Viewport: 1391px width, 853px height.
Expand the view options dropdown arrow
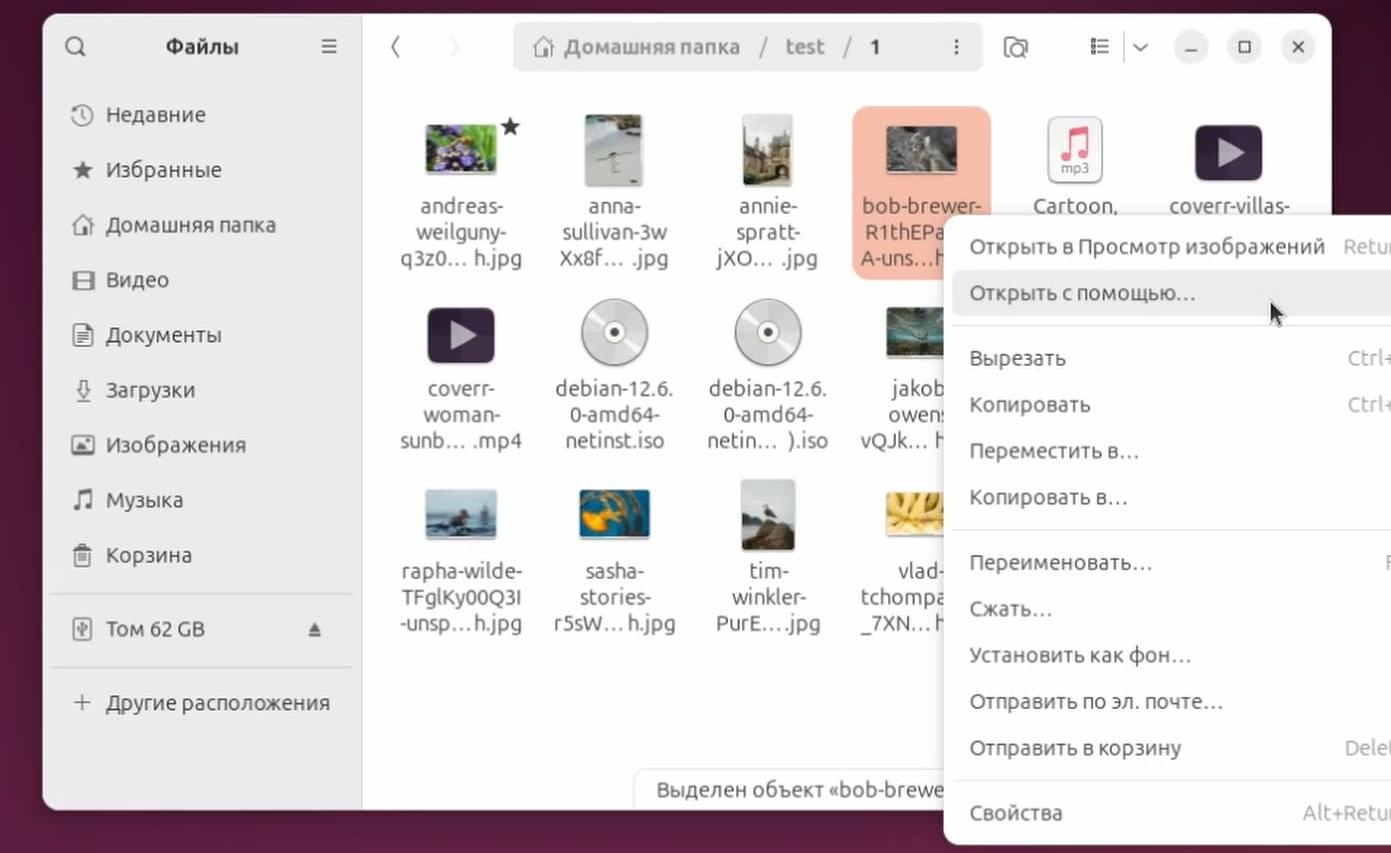[1140, 47]
